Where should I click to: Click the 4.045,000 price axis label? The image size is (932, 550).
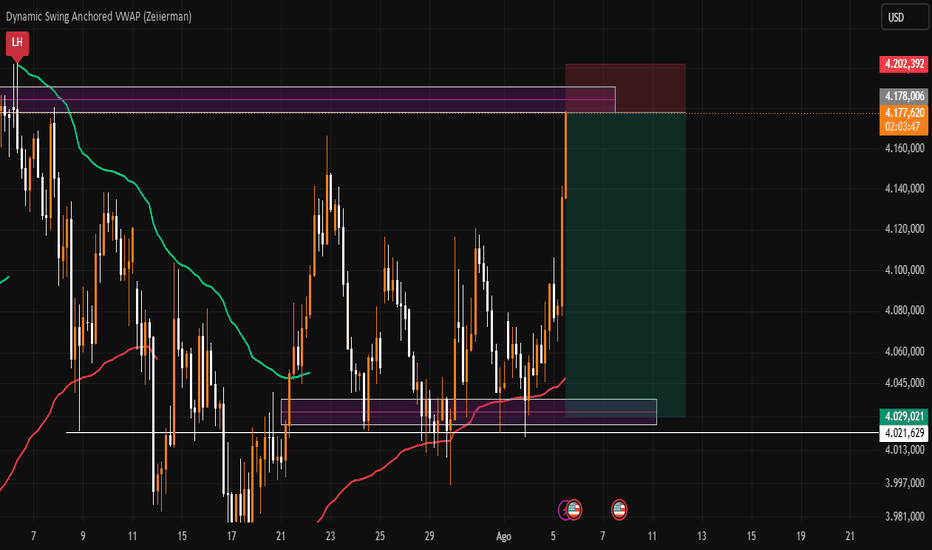(904, 383)
